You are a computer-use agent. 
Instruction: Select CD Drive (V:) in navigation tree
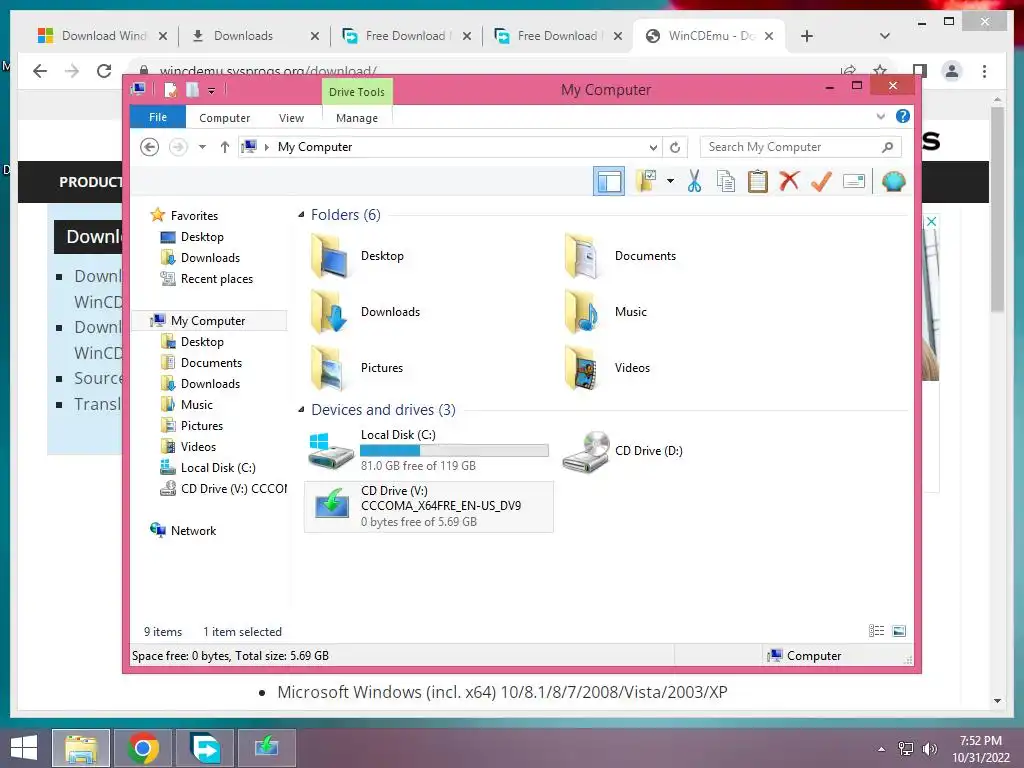click(223, 488)
